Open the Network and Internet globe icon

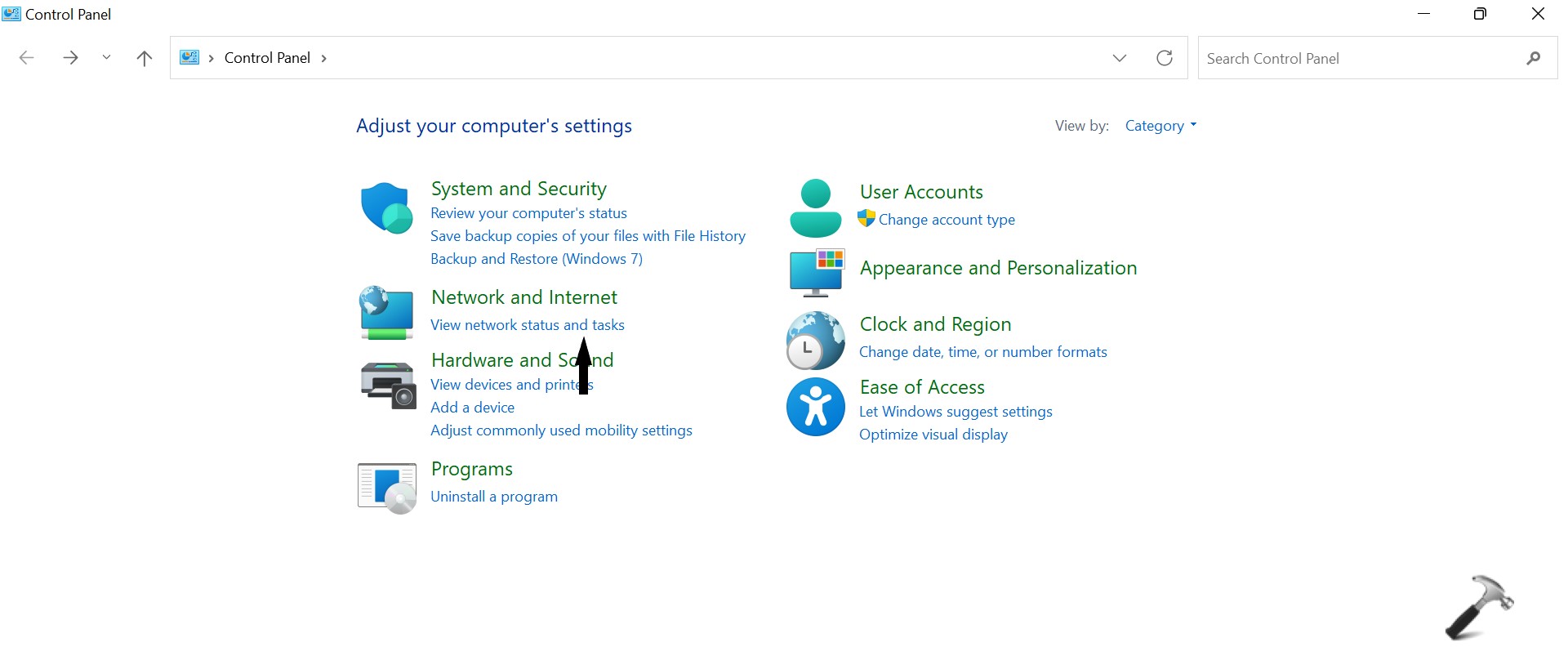coord(386,312)
